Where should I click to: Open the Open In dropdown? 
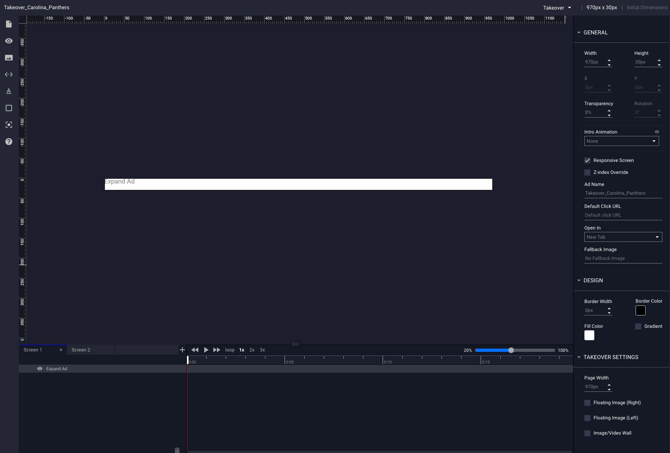pos(621,237)
